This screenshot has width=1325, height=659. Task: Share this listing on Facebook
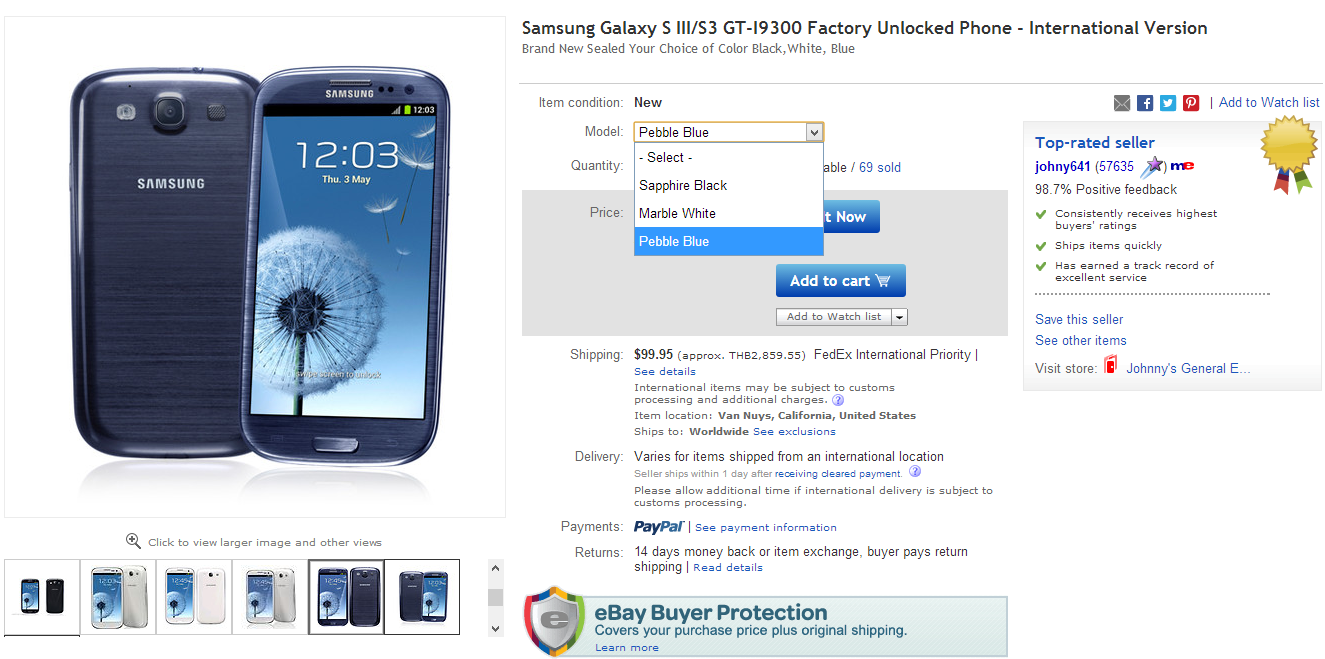click(x=1145, y=103)
